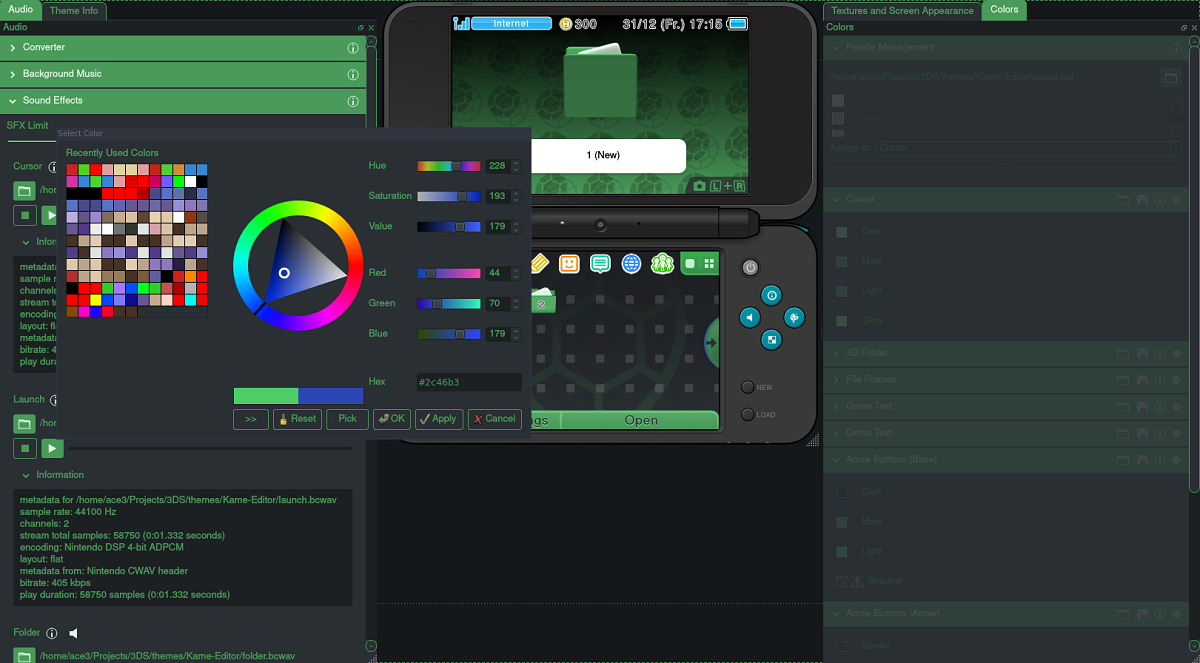Open the Textures and Screen Appearance tab
The width and height of the screenshot is (1200, 663).
tap(902, 10)
